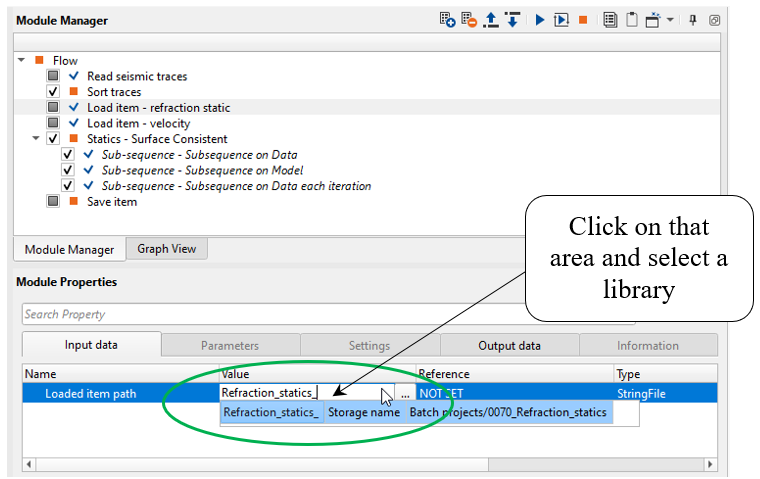Screen dimensions: 760x479
Task: Move module down with the down arrow icon
Action: [x=512, y=20]
